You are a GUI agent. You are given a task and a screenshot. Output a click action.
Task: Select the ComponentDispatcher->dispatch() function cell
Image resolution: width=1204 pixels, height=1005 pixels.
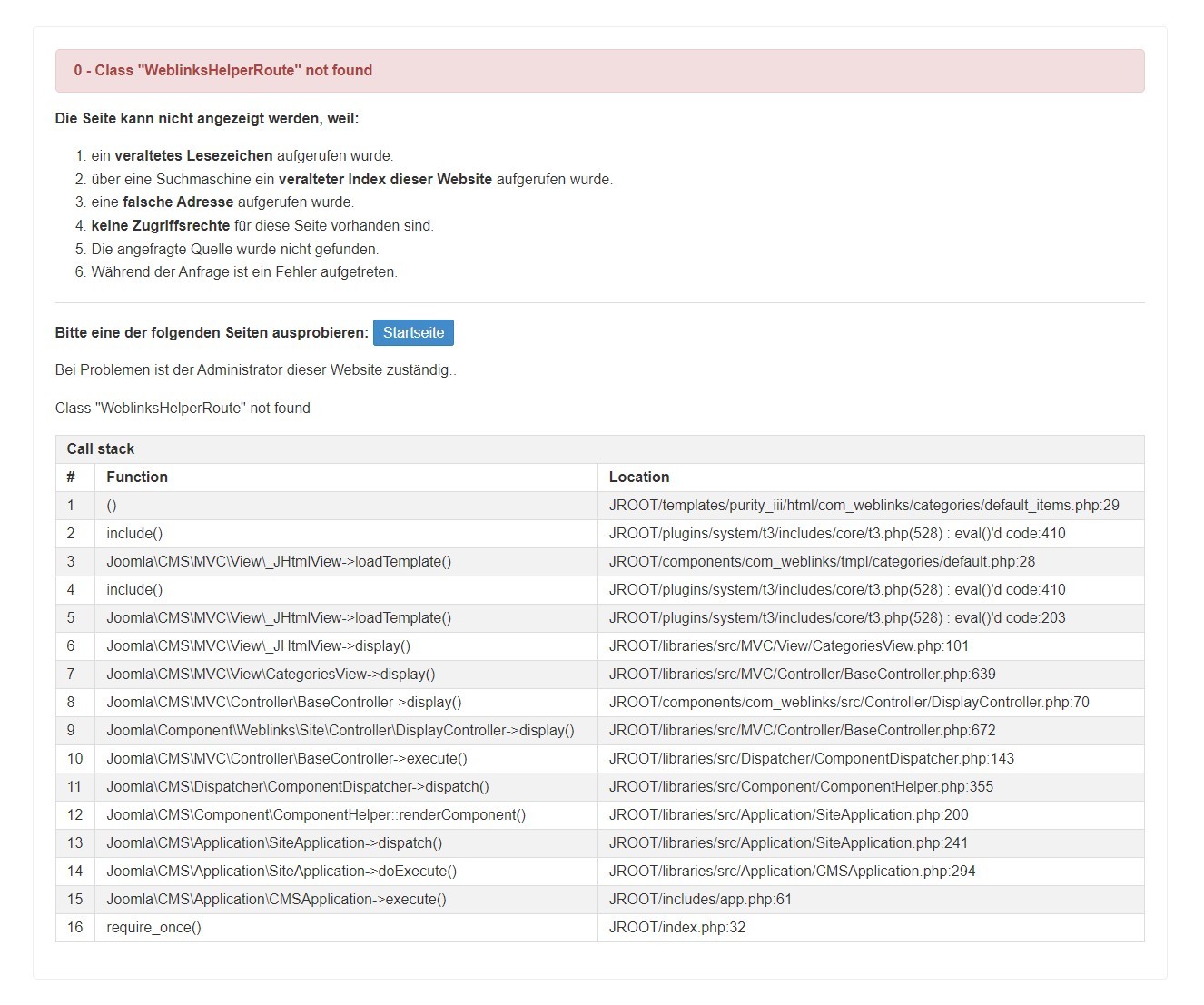click(x=298, y=786)
